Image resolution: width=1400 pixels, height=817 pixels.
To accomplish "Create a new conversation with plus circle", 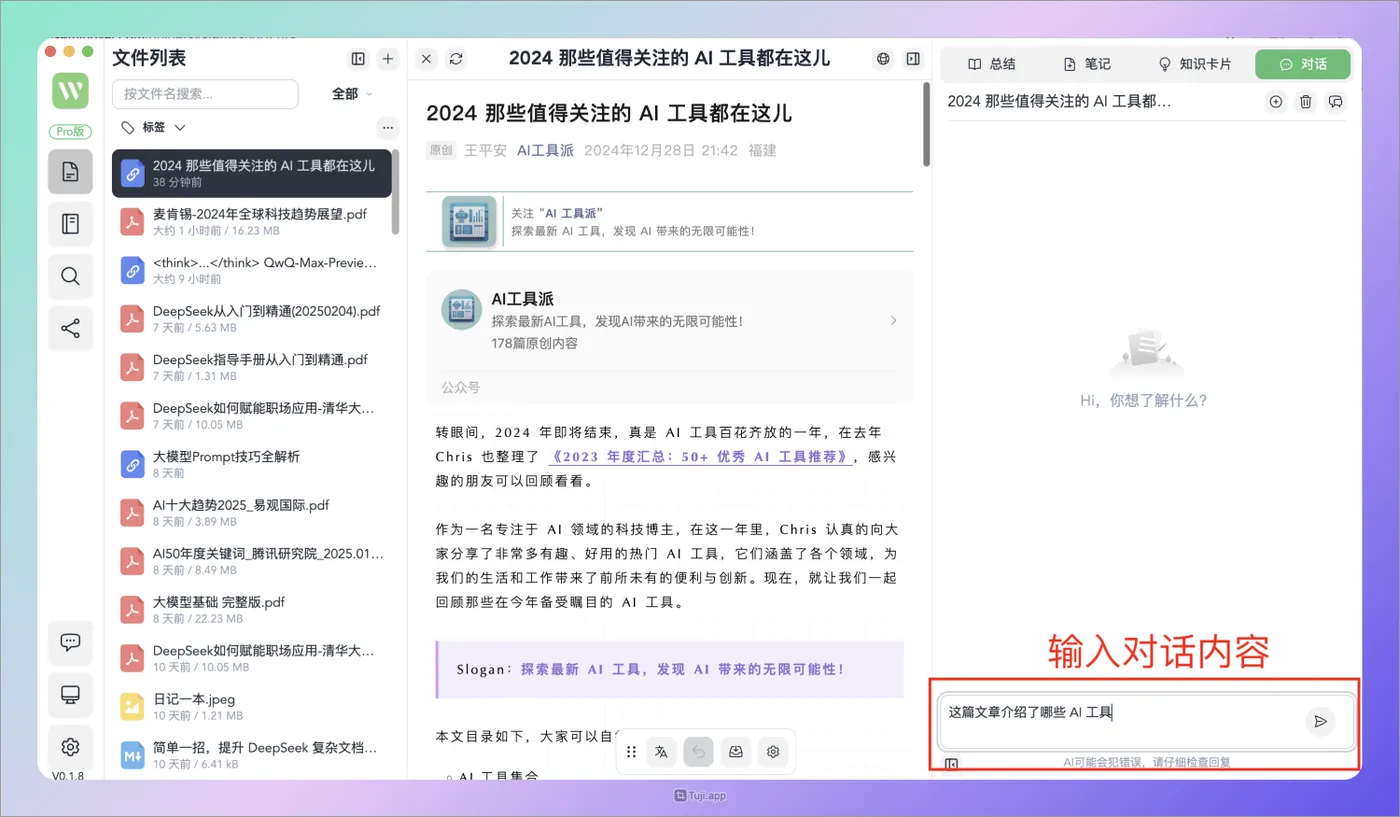I will (x=1275, y=101).
